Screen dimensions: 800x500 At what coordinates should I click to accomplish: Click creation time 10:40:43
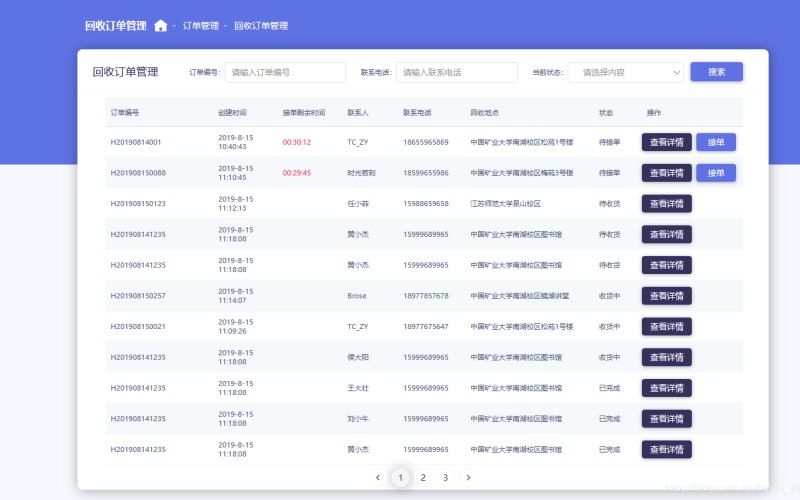232,147
